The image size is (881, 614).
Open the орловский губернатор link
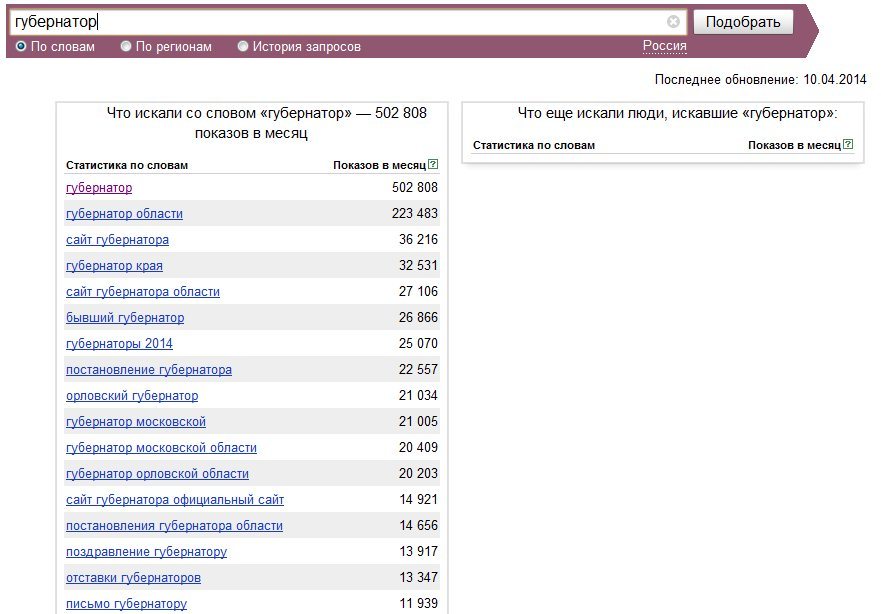point(132,395)
